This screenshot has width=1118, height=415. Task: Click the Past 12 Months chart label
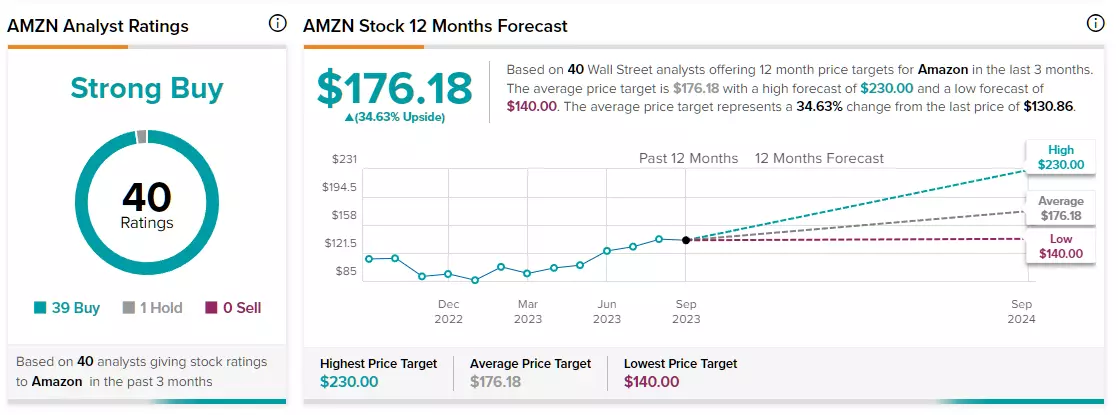(689, 158)
